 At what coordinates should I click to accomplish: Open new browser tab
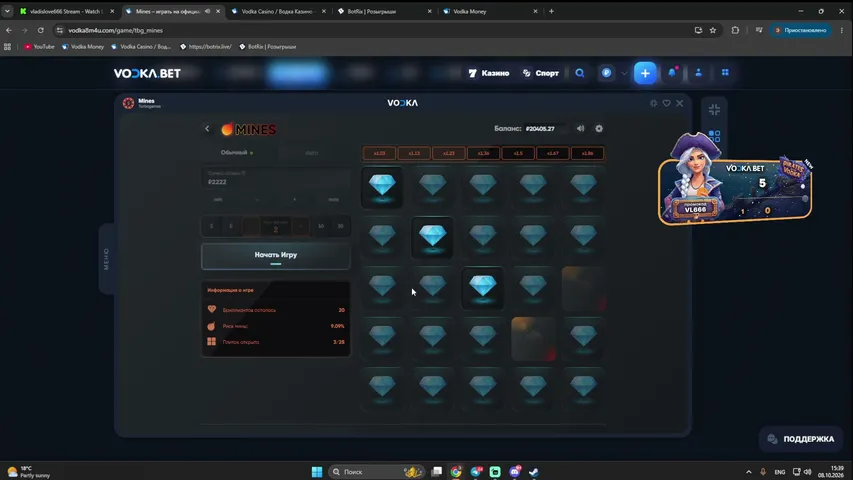(x=551, y=11)
